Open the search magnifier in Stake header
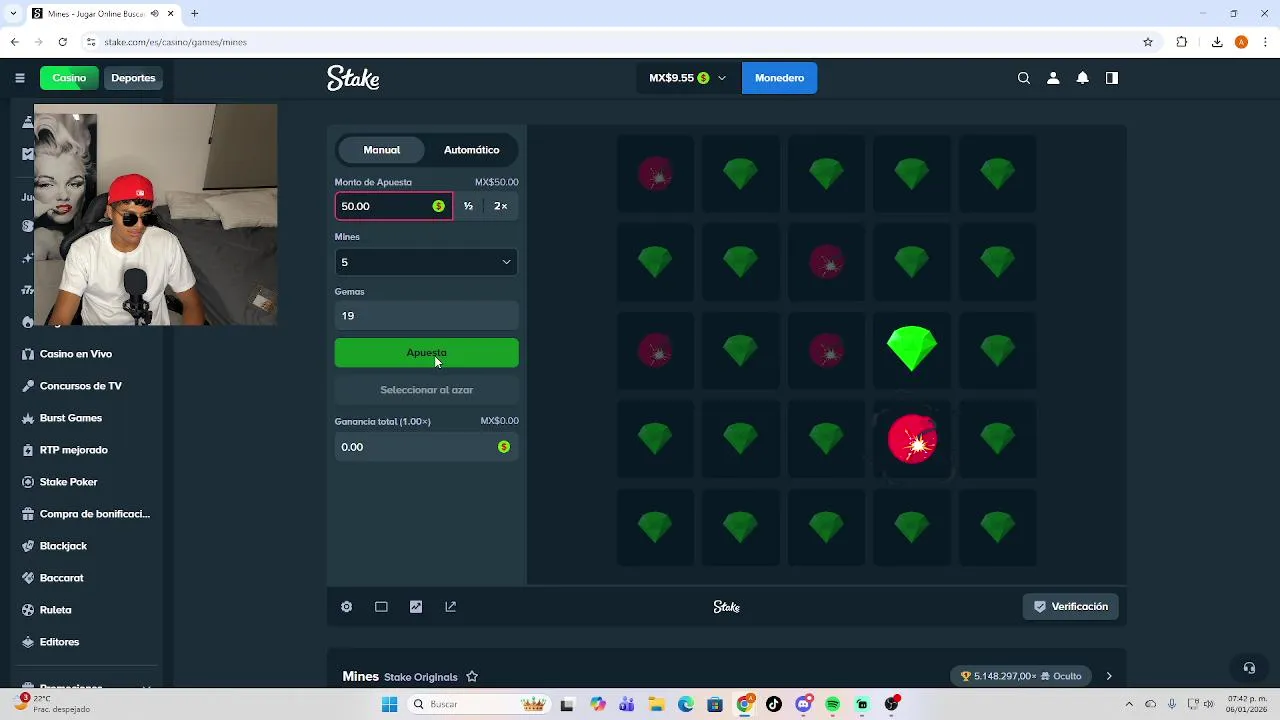This screenshot has width=1280, height=720. tap(1024, 78)
